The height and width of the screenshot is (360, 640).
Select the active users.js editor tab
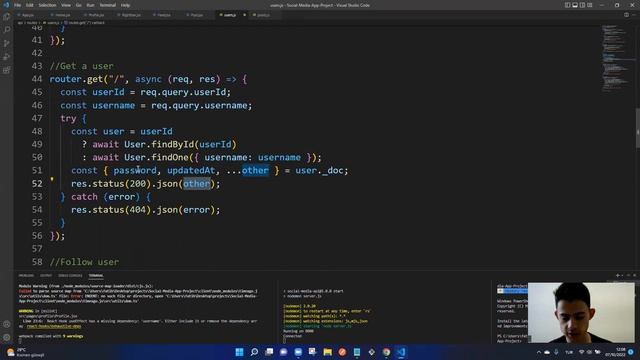click(x=229, y=15)
